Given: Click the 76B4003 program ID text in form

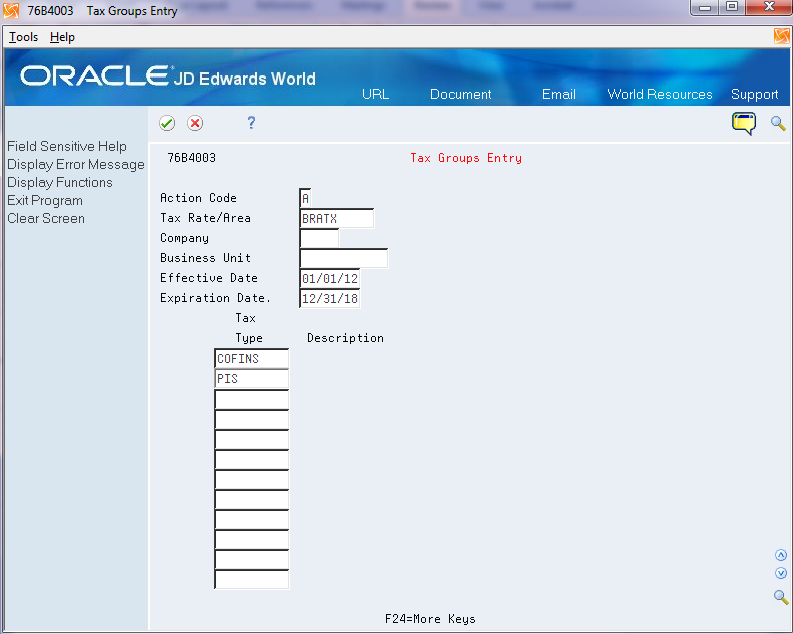Looking at the screenshot, I should pos(191,158).
